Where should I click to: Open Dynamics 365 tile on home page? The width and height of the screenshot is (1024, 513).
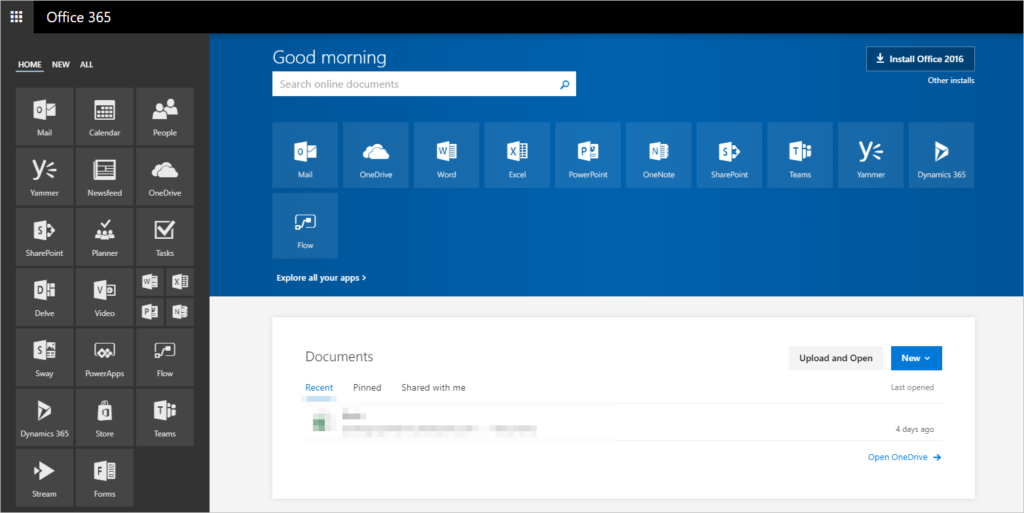click(x=941, y=155)
